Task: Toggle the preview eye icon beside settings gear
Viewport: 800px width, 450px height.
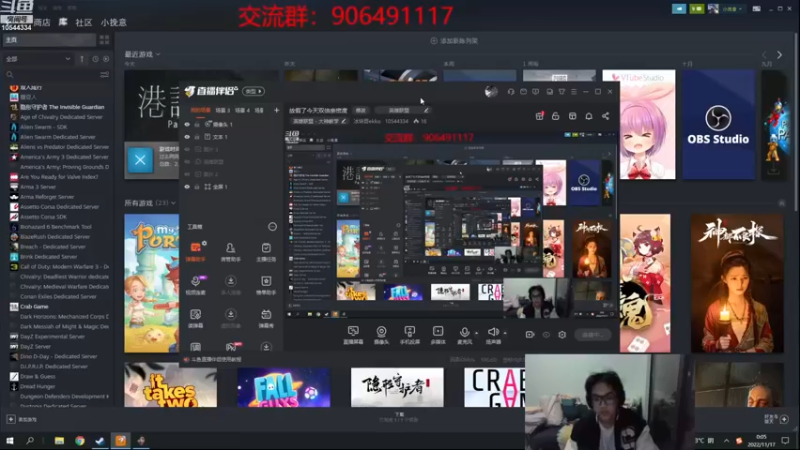Action: coord(546,335)
